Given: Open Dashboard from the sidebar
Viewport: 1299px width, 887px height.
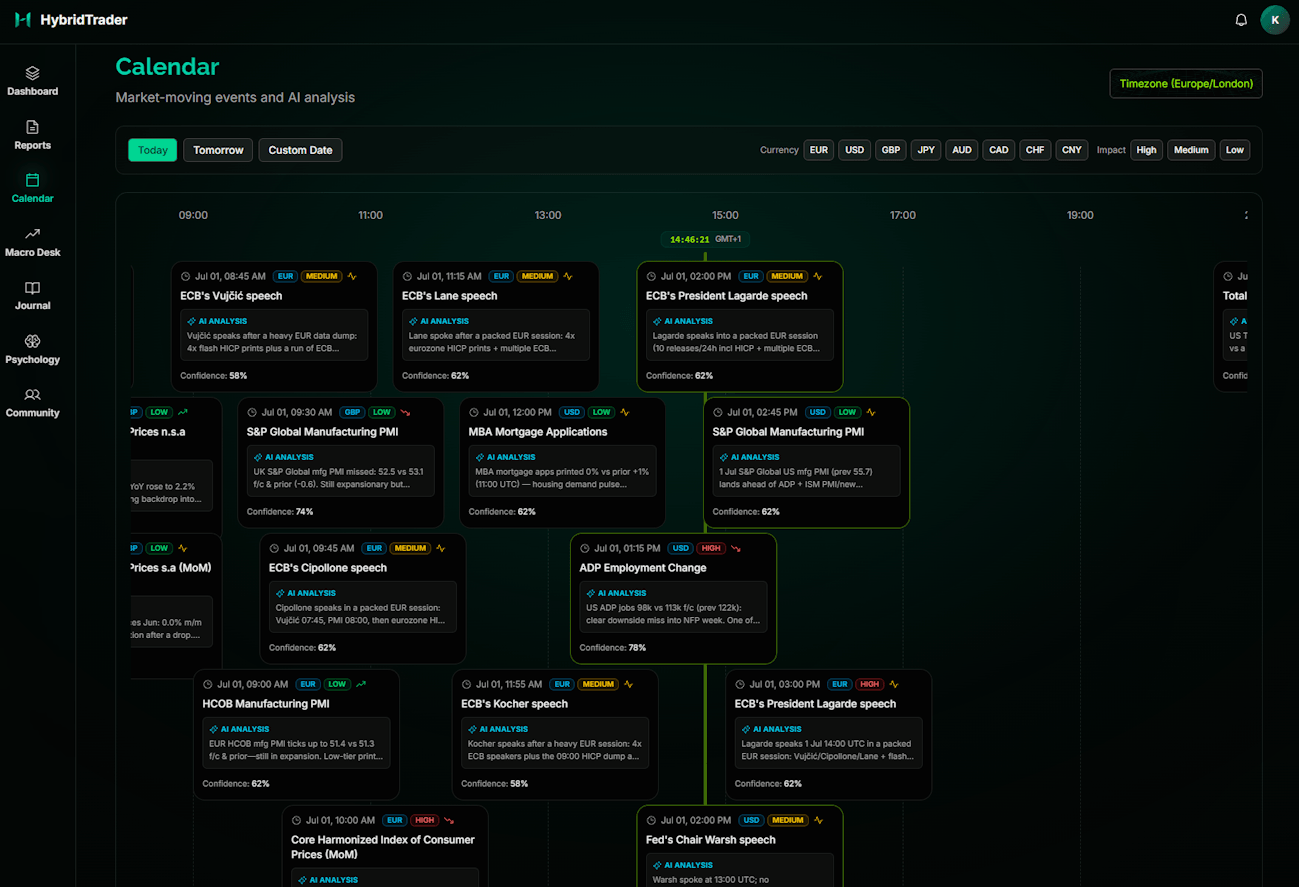Looking at the screenshot, I should click(33, 81).
